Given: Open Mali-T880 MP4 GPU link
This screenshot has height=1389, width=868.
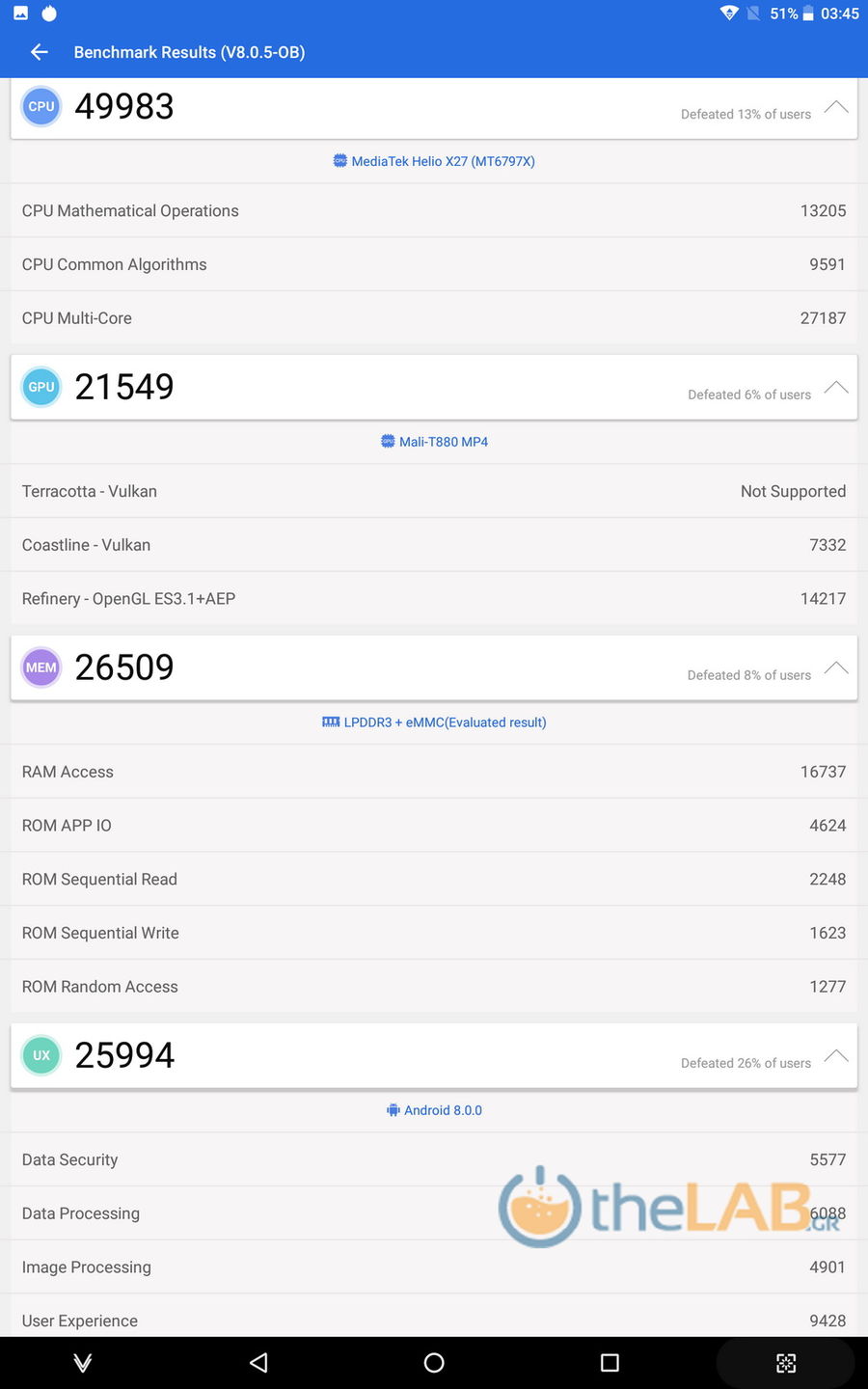Looking at the screenshot, I should pos(434,442).
